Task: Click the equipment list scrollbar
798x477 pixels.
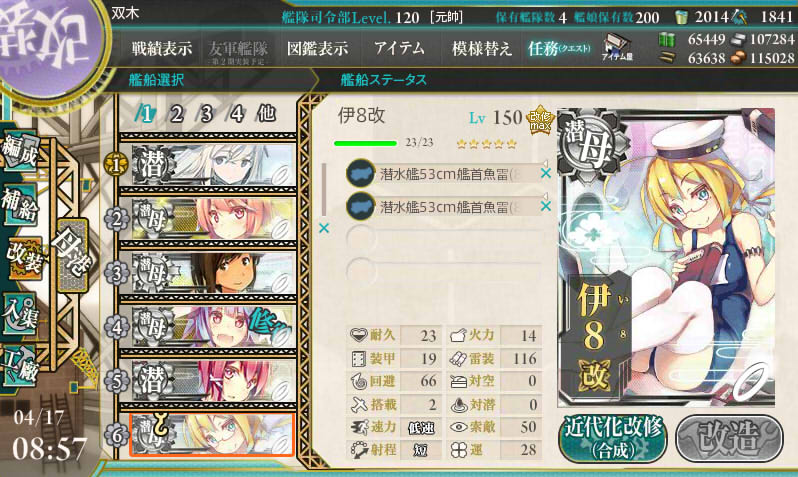Action: pos(324,190)
